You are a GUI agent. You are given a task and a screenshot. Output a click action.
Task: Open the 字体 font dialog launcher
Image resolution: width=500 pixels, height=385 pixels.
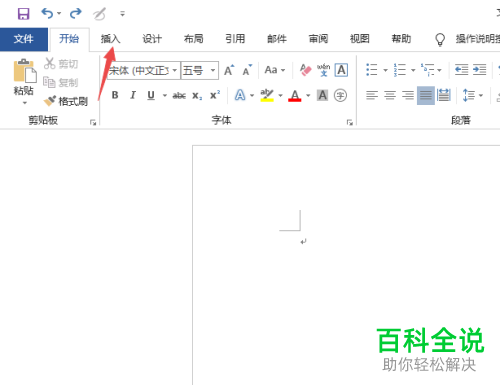[350, 123]
